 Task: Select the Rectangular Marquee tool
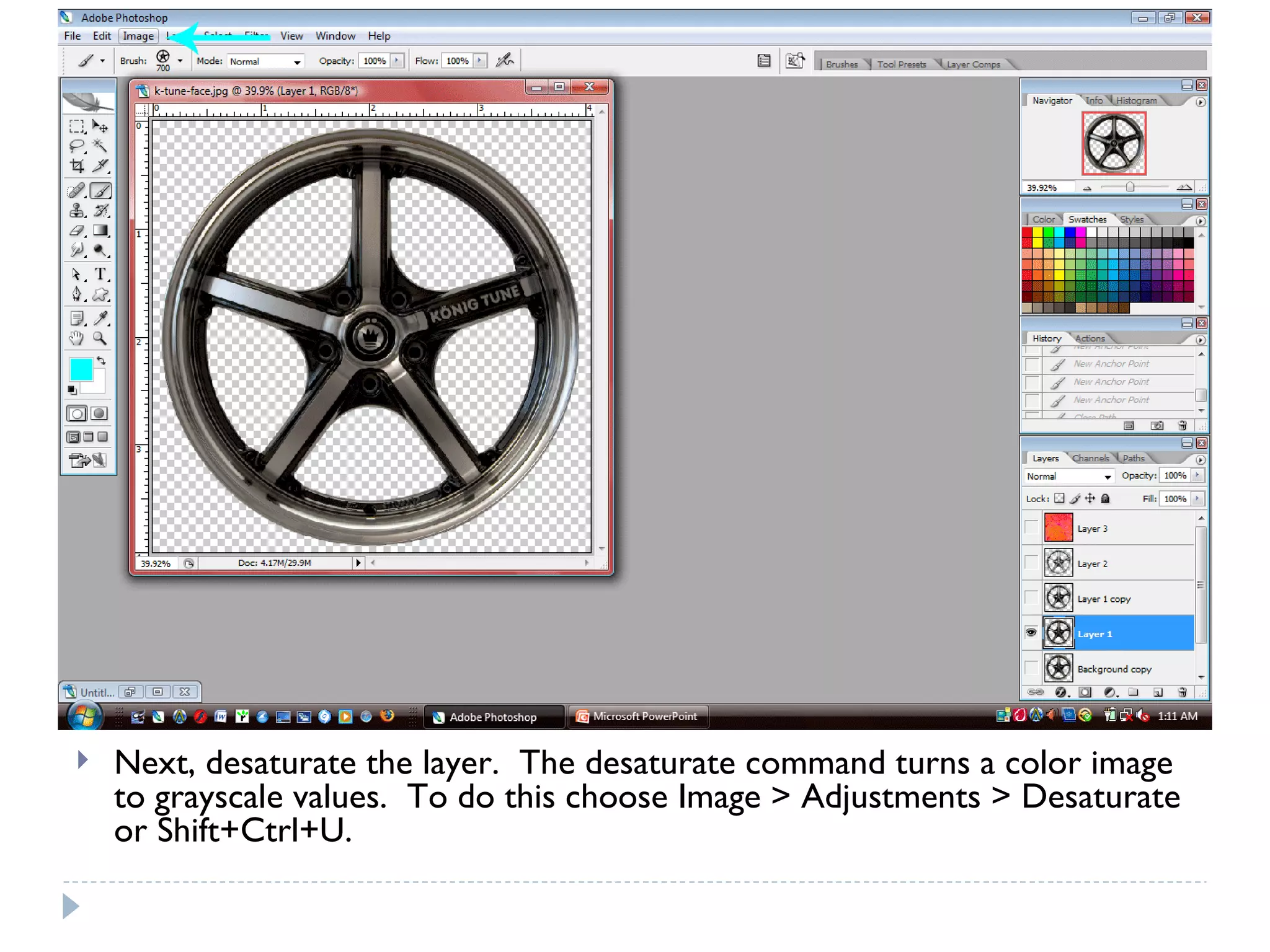[x=77, y=126]
